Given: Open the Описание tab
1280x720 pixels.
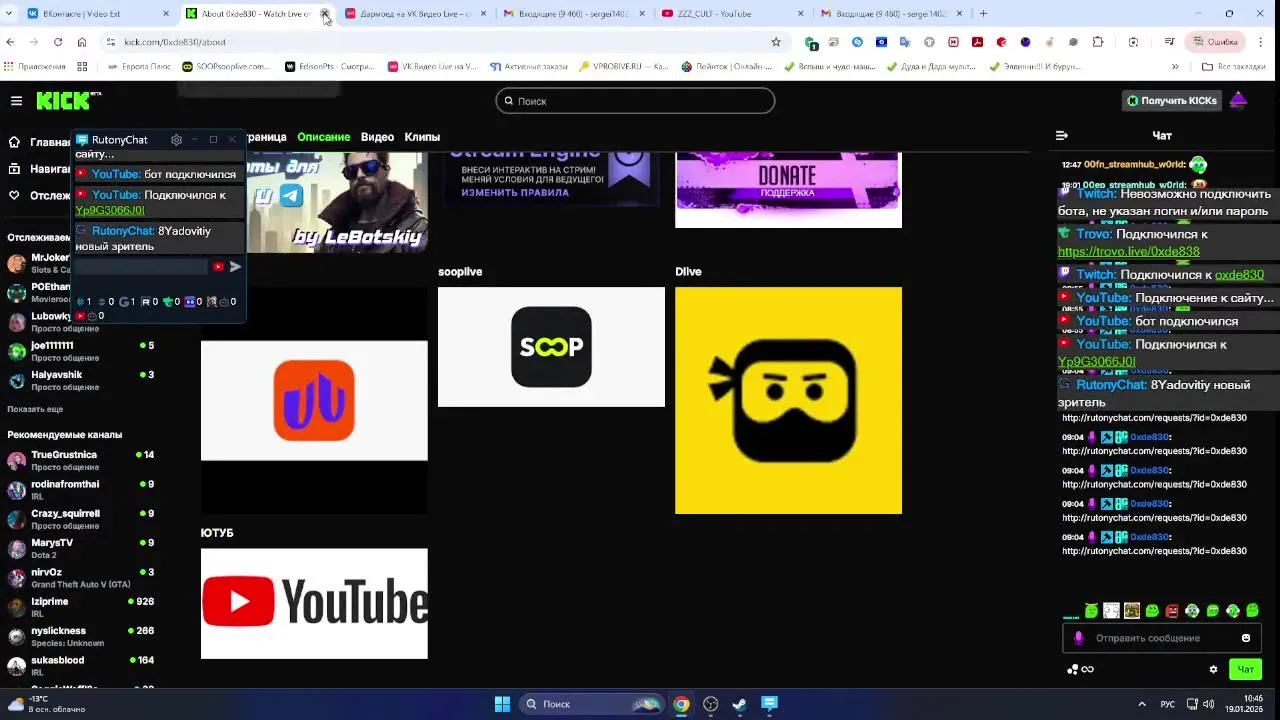Looking at the screenshot, I should click(323, 137).
